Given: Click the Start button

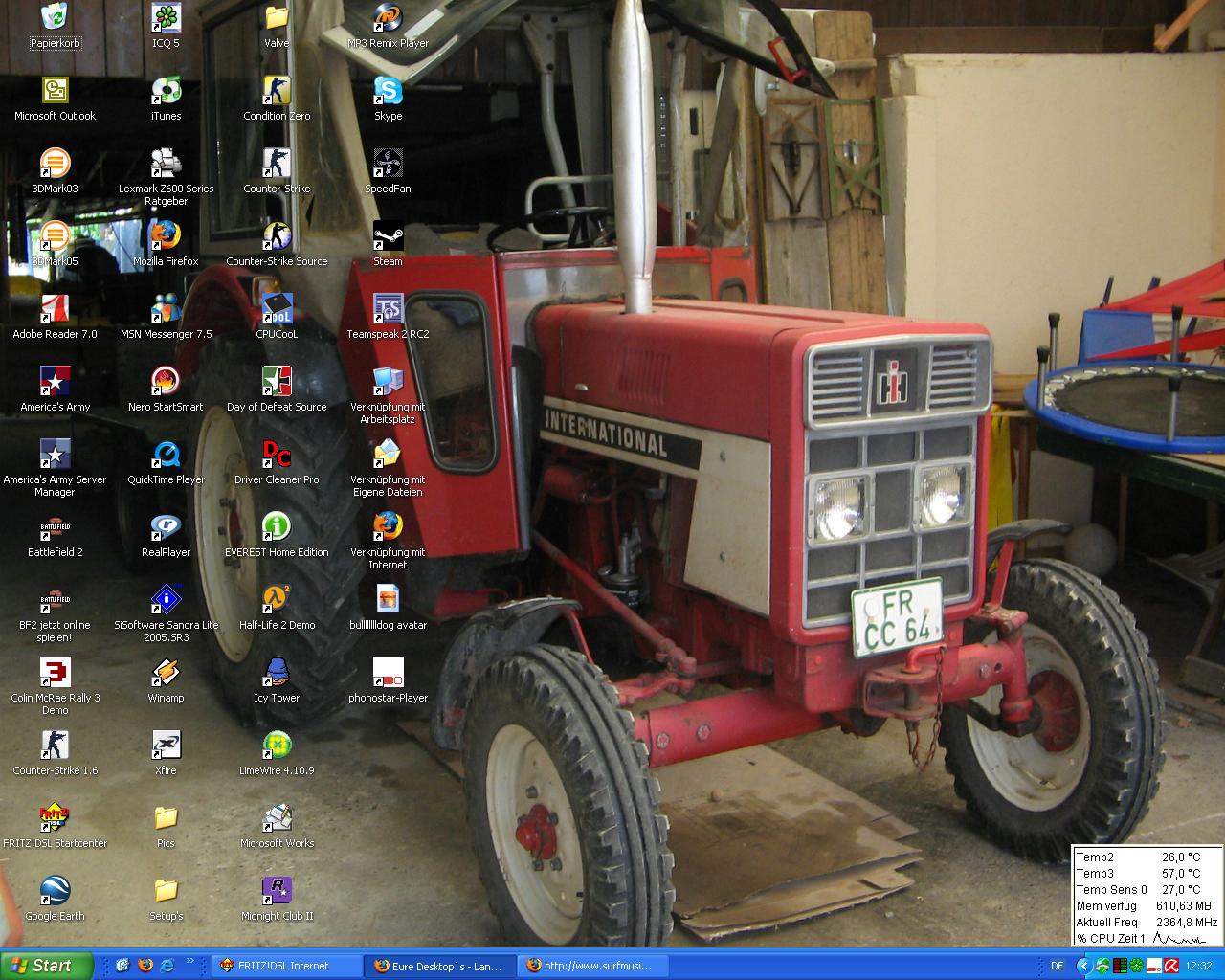Looking at the screenshot, I should 46,966.
